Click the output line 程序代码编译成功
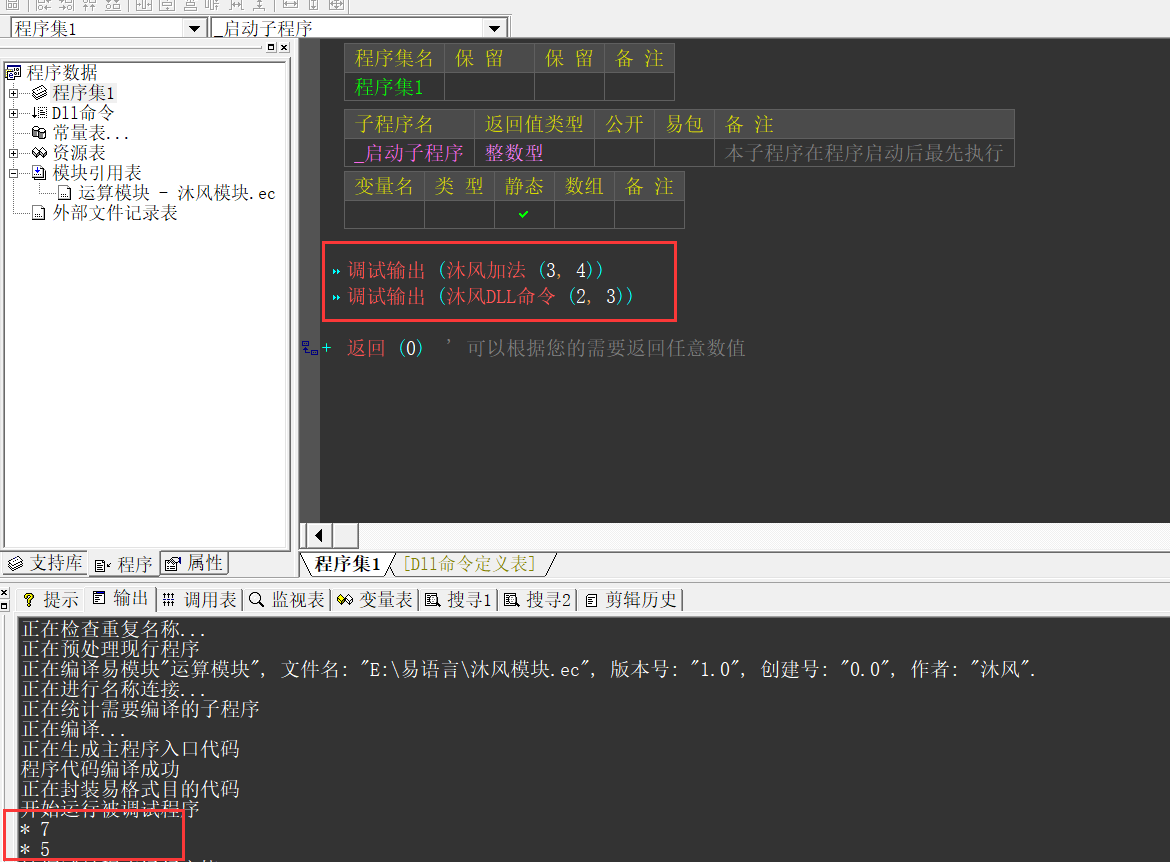This screenshot has height=862, width=1170. pyautogui.click(x=100, y=769)
